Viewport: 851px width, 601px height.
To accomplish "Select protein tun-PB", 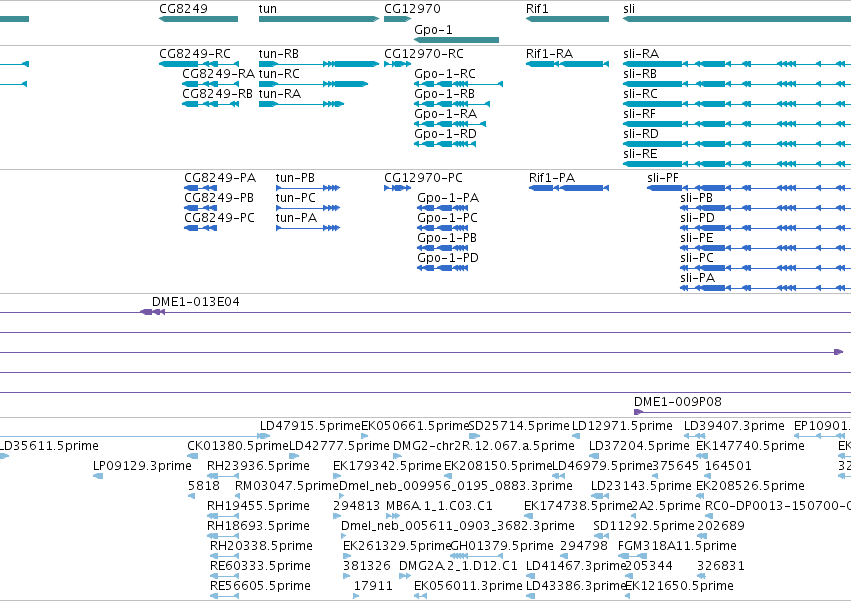I will click(308, 188).
